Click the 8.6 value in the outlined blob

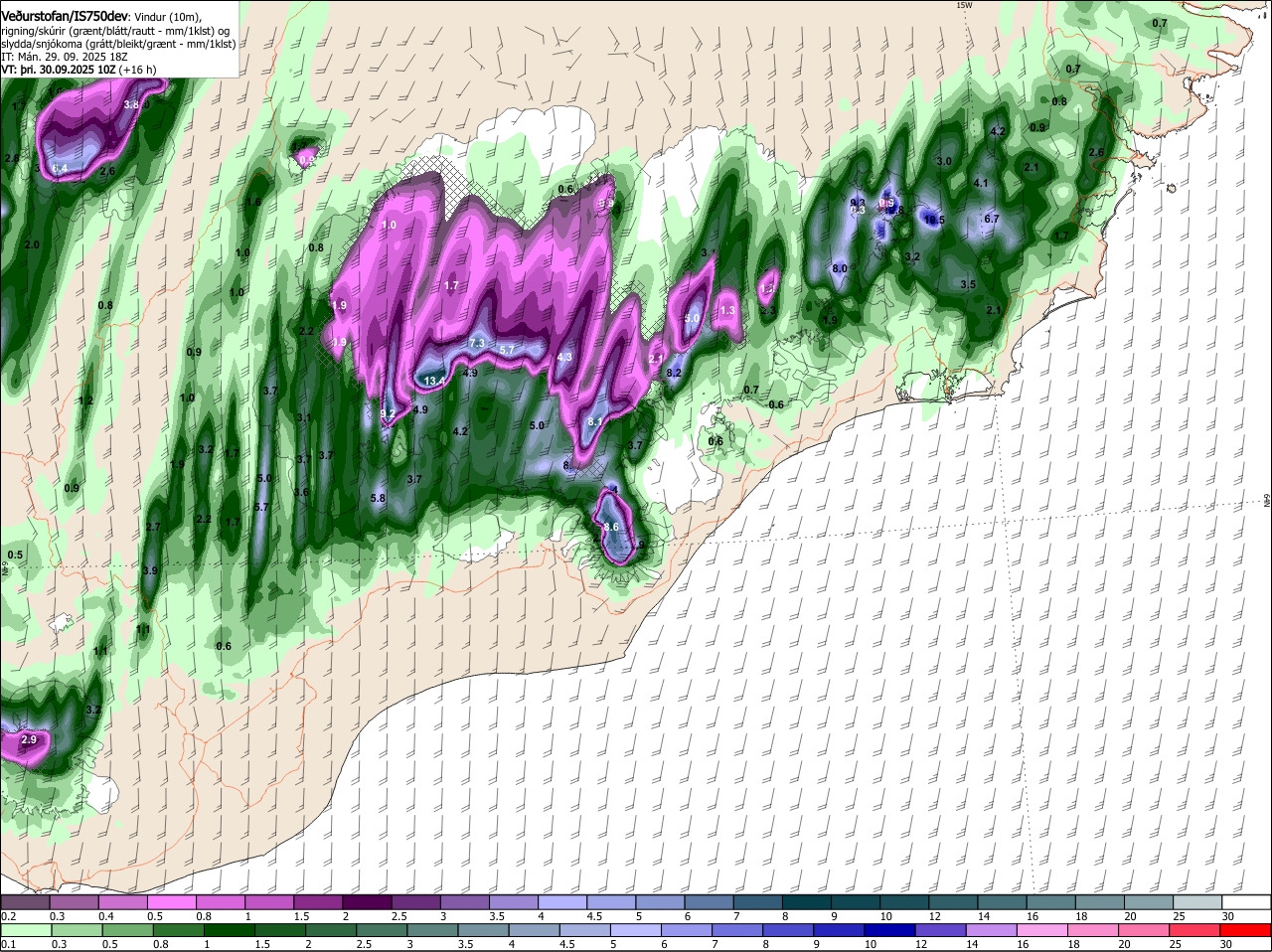(611, 527)
